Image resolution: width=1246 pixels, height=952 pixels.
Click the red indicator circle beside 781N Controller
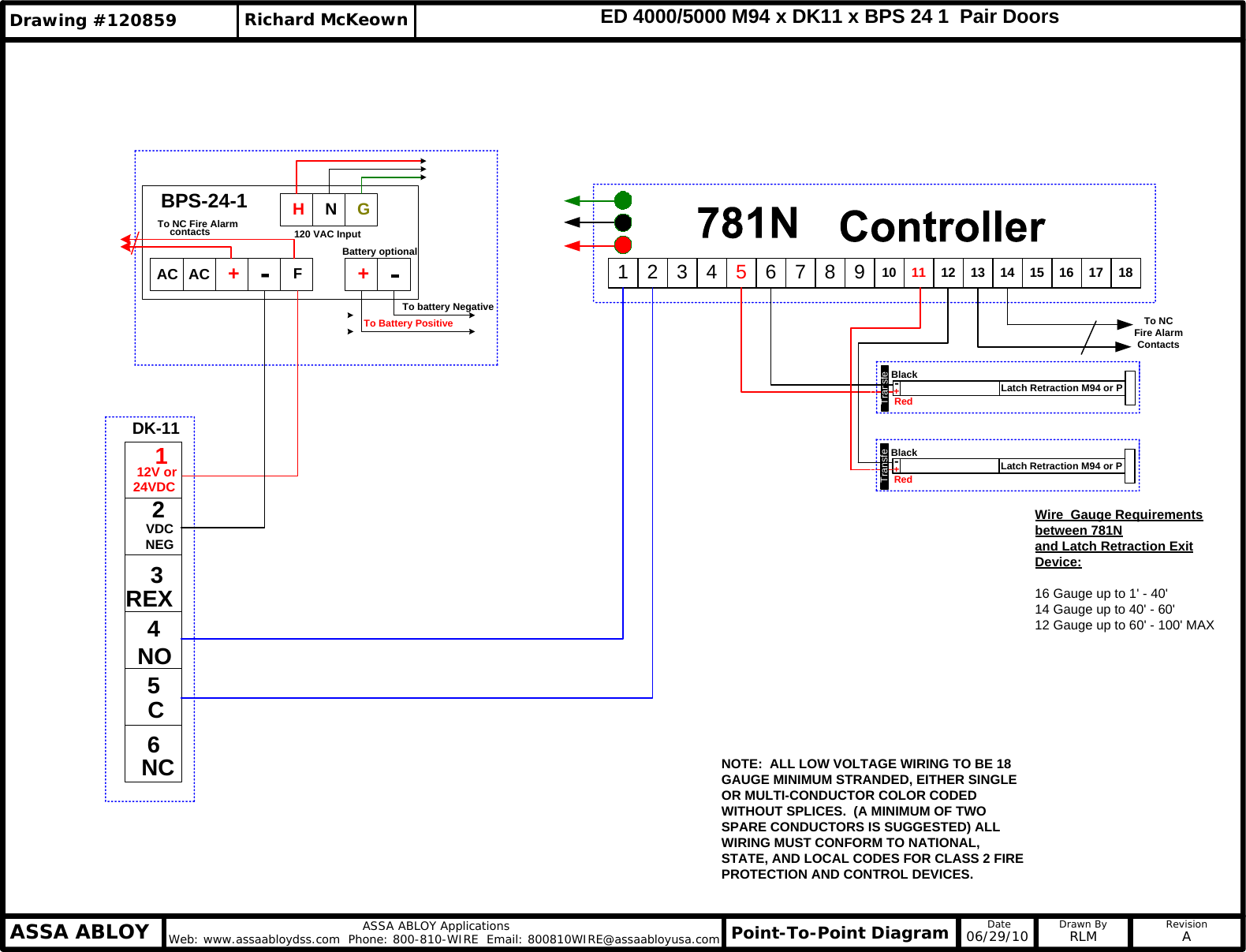click(623, 245)
